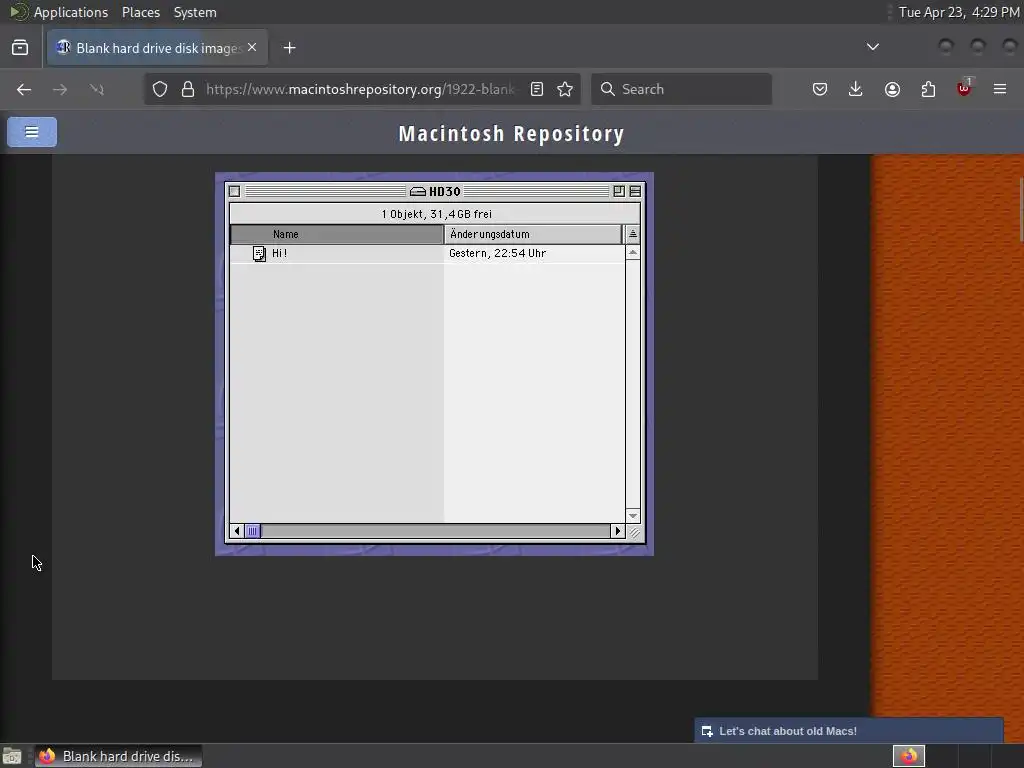
Task: Sort by the Änderungsdatum column header
Action: 533,234
